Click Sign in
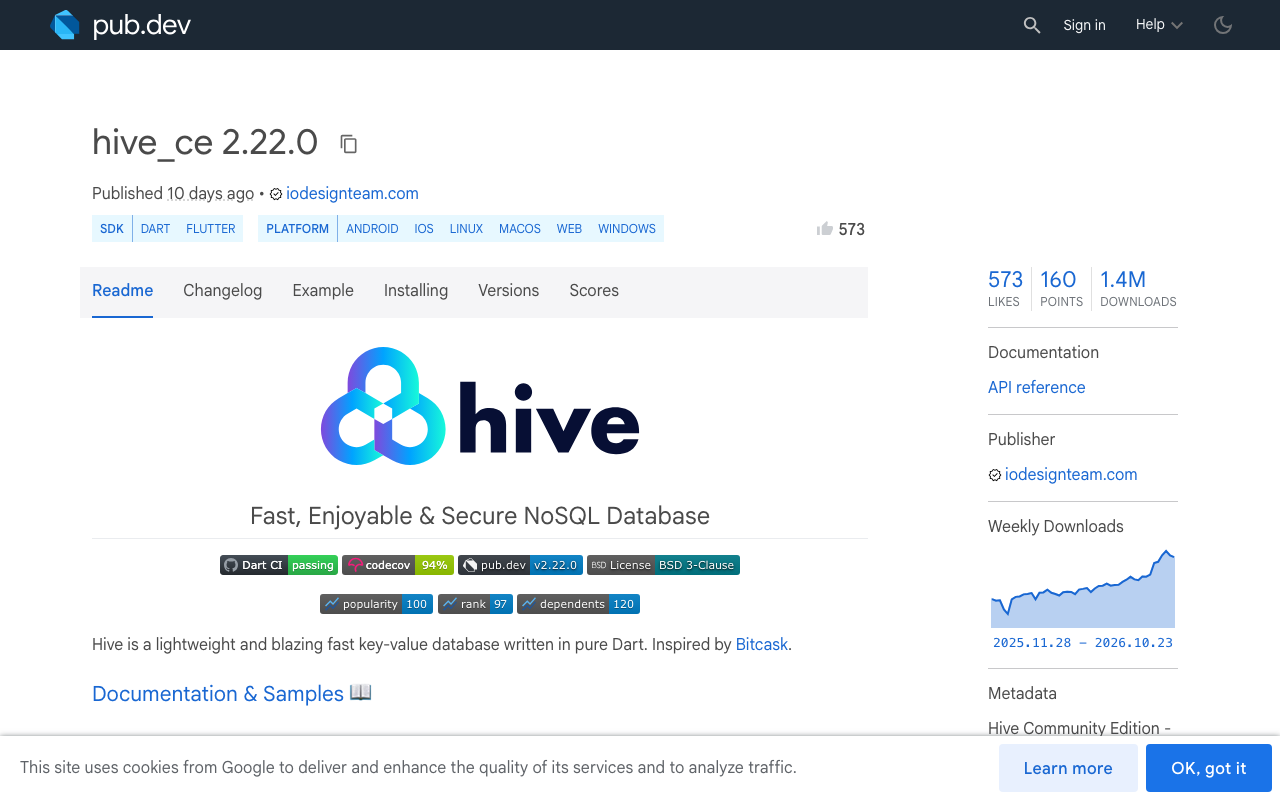Screen dimensions: 1280x800 point(1084,25)
